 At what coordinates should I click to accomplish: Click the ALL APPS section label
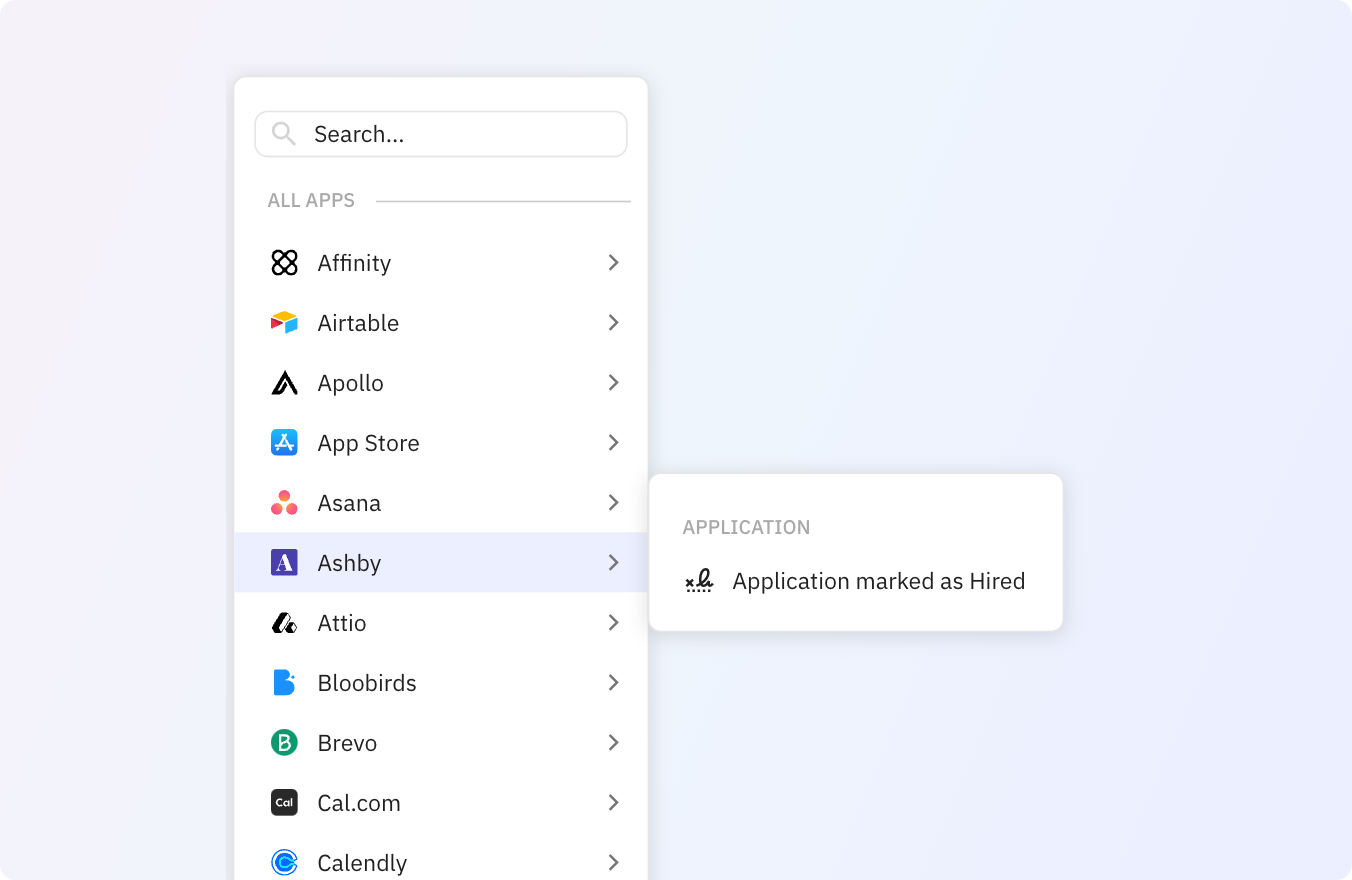(311, 201)
